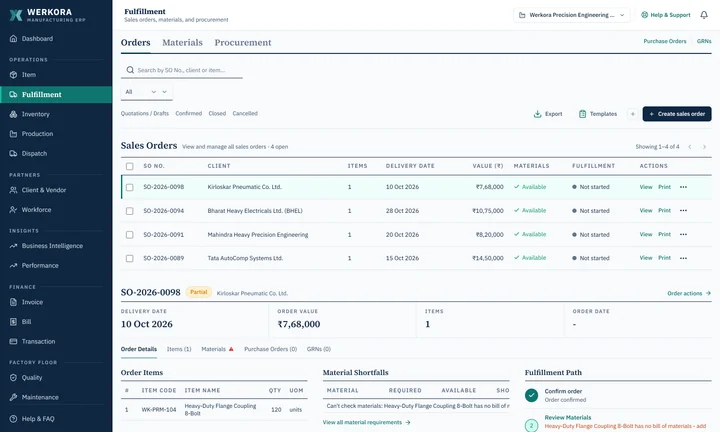Open the Purchase Orders link at top right

(x=664, y=41)
